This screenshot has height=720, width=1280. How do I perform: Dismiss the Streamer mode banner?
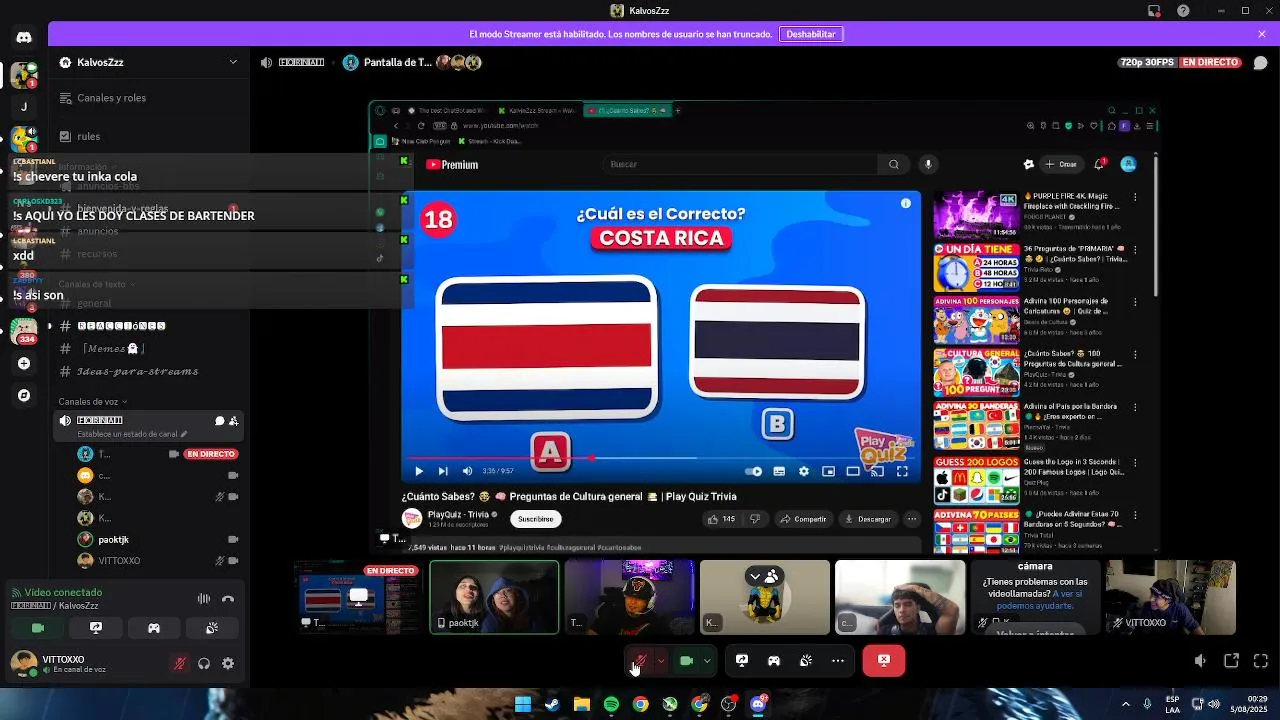point(1262,34)
